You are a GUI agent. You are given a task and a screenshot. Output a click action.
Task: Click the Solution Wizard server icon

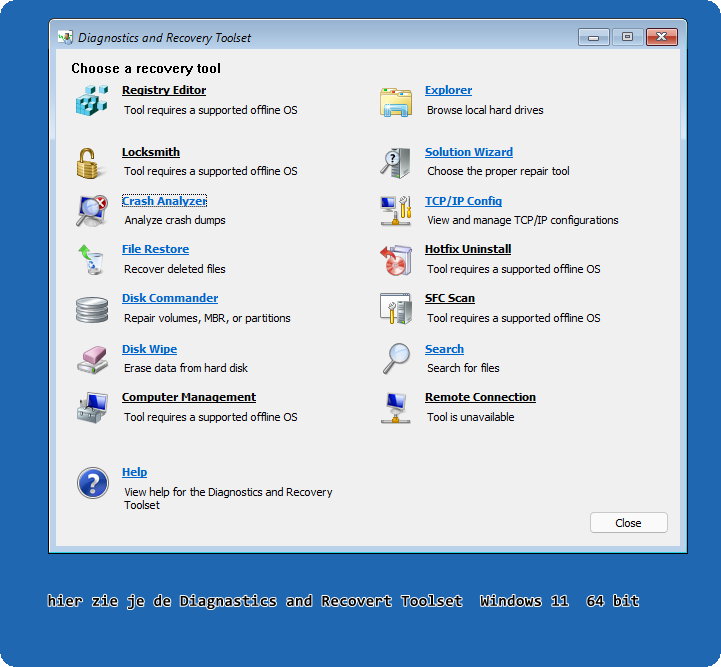pos(395,163)
